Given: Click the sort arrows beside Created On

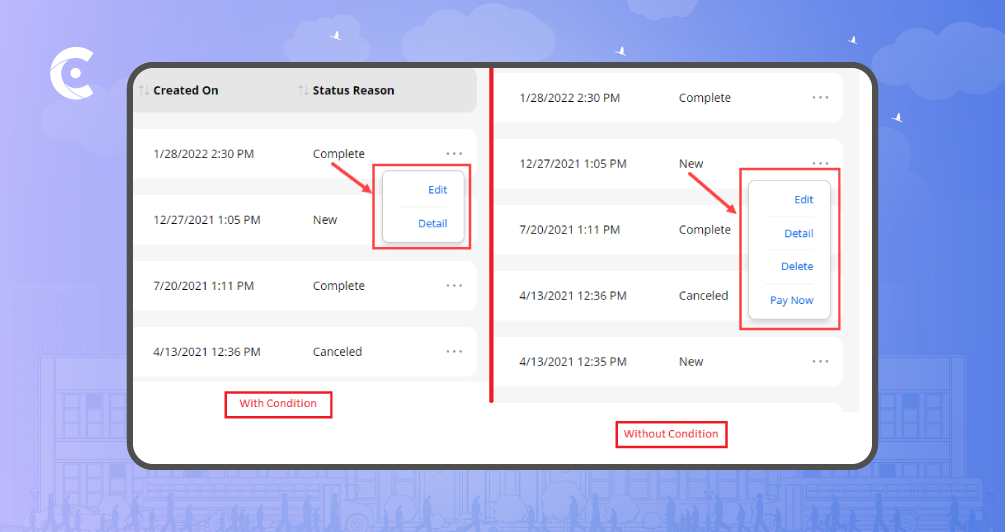Looking at the screenshot, I should pyautogui.click(x=144, y=91).
